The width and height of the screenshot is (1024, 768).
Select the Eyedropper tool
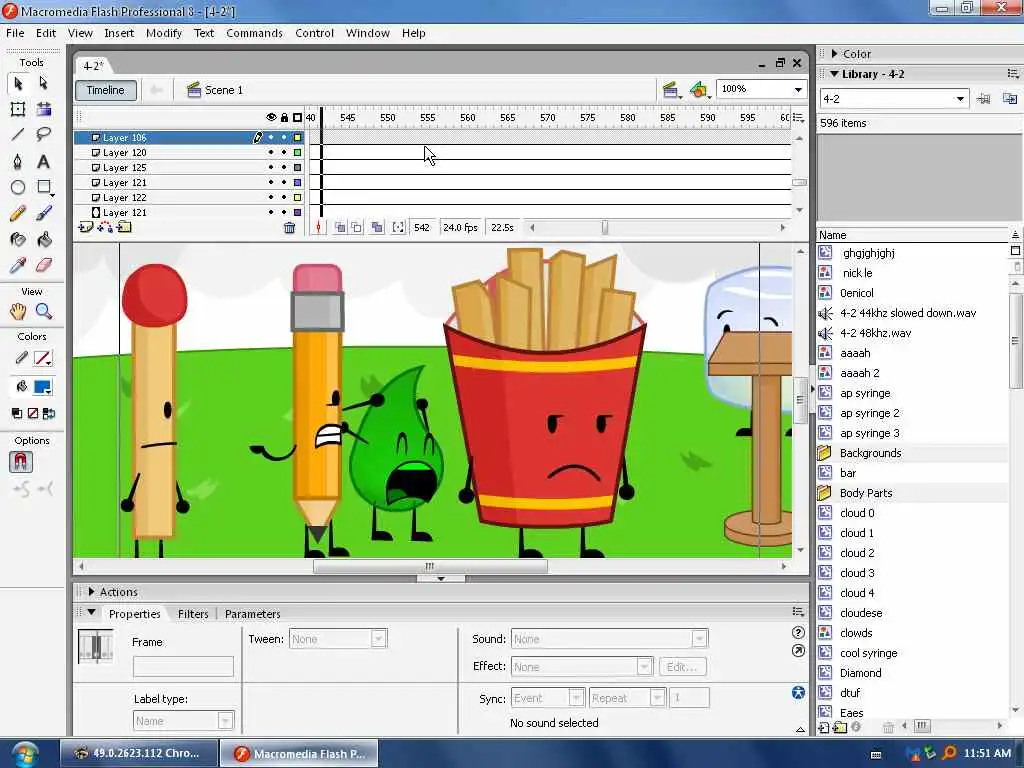[x=18, y=265]
